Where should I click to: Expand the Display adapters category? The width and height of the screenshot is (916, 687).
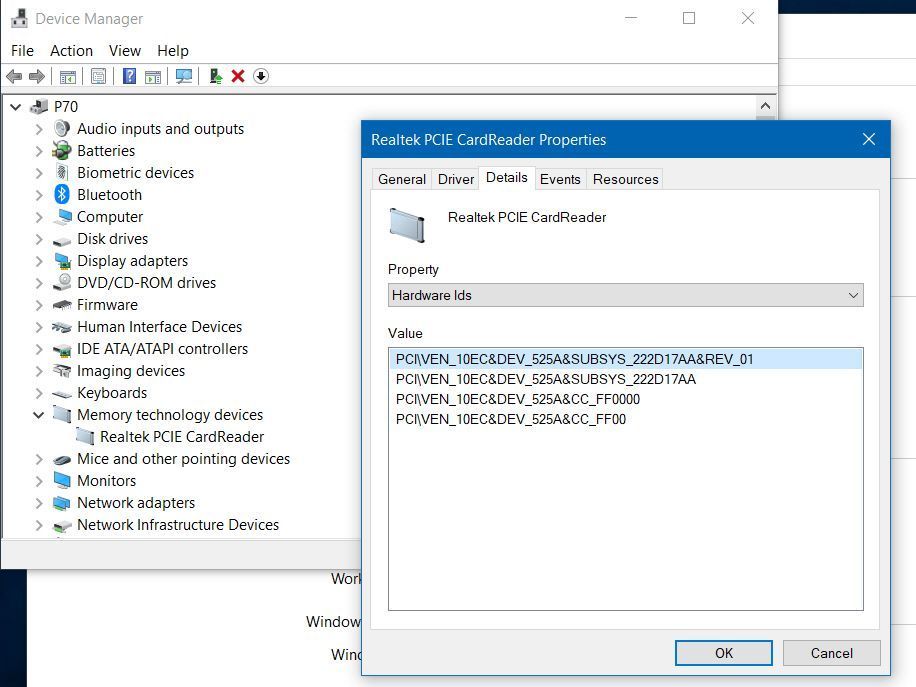pyautogui.click(x=39, y=261)
